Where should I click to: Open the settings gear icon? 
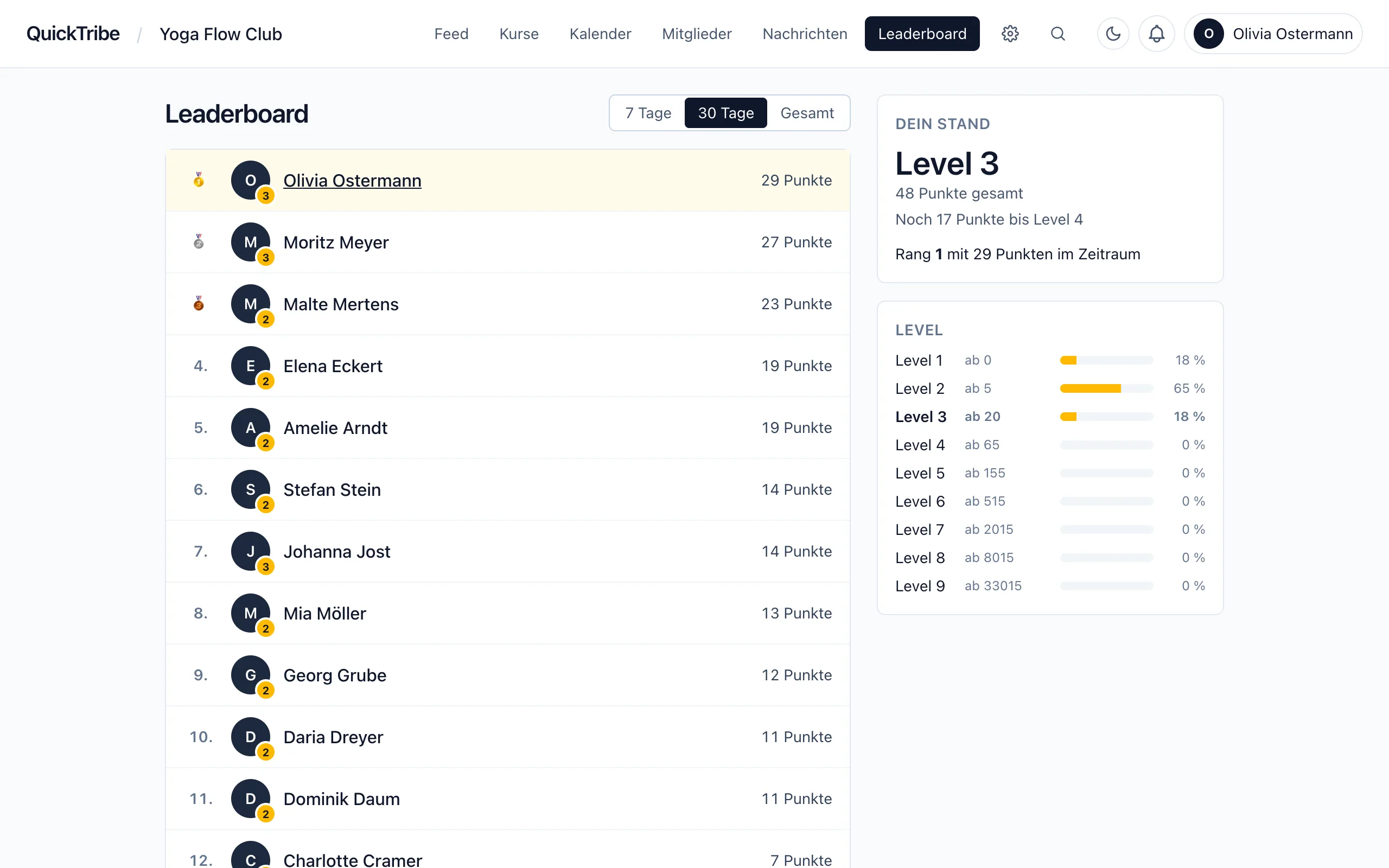(x=1010, y=34)
